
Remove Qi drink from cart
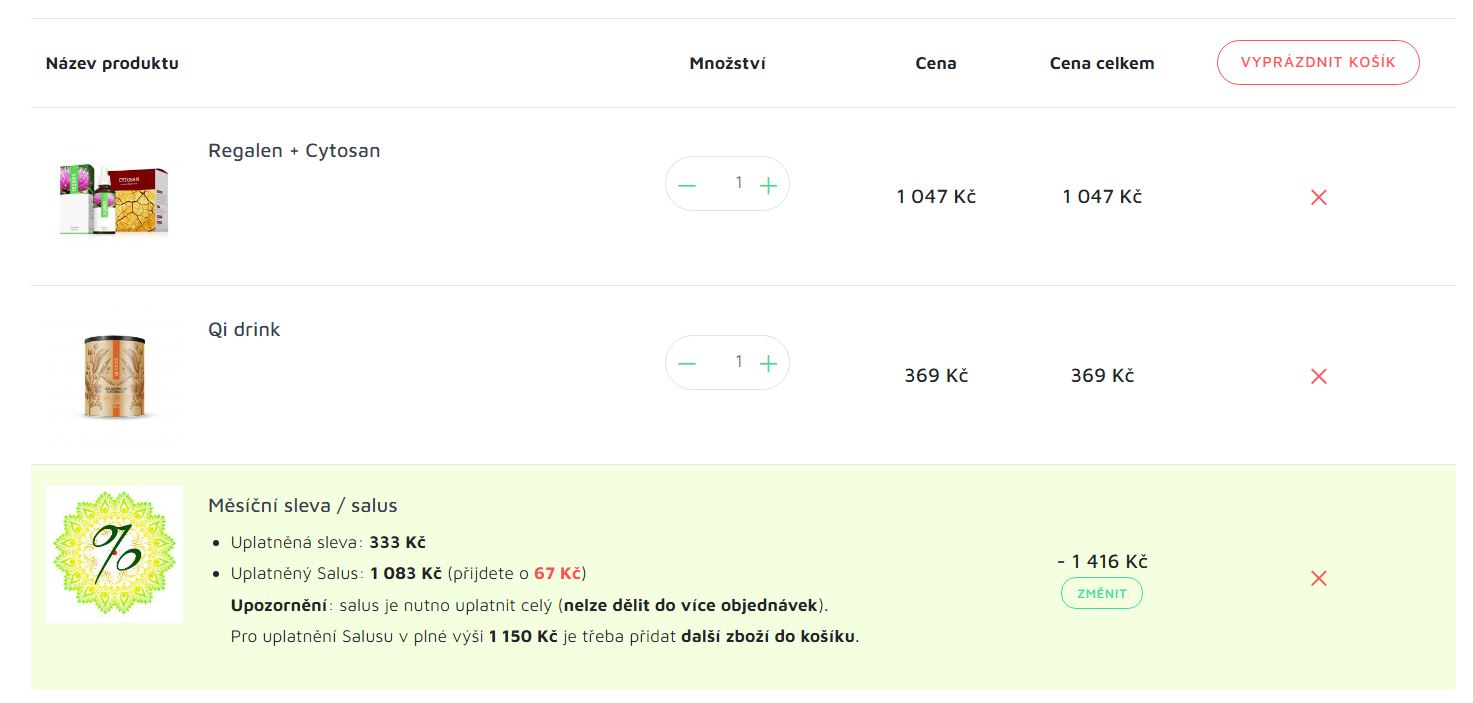[x=1318, y=376]
